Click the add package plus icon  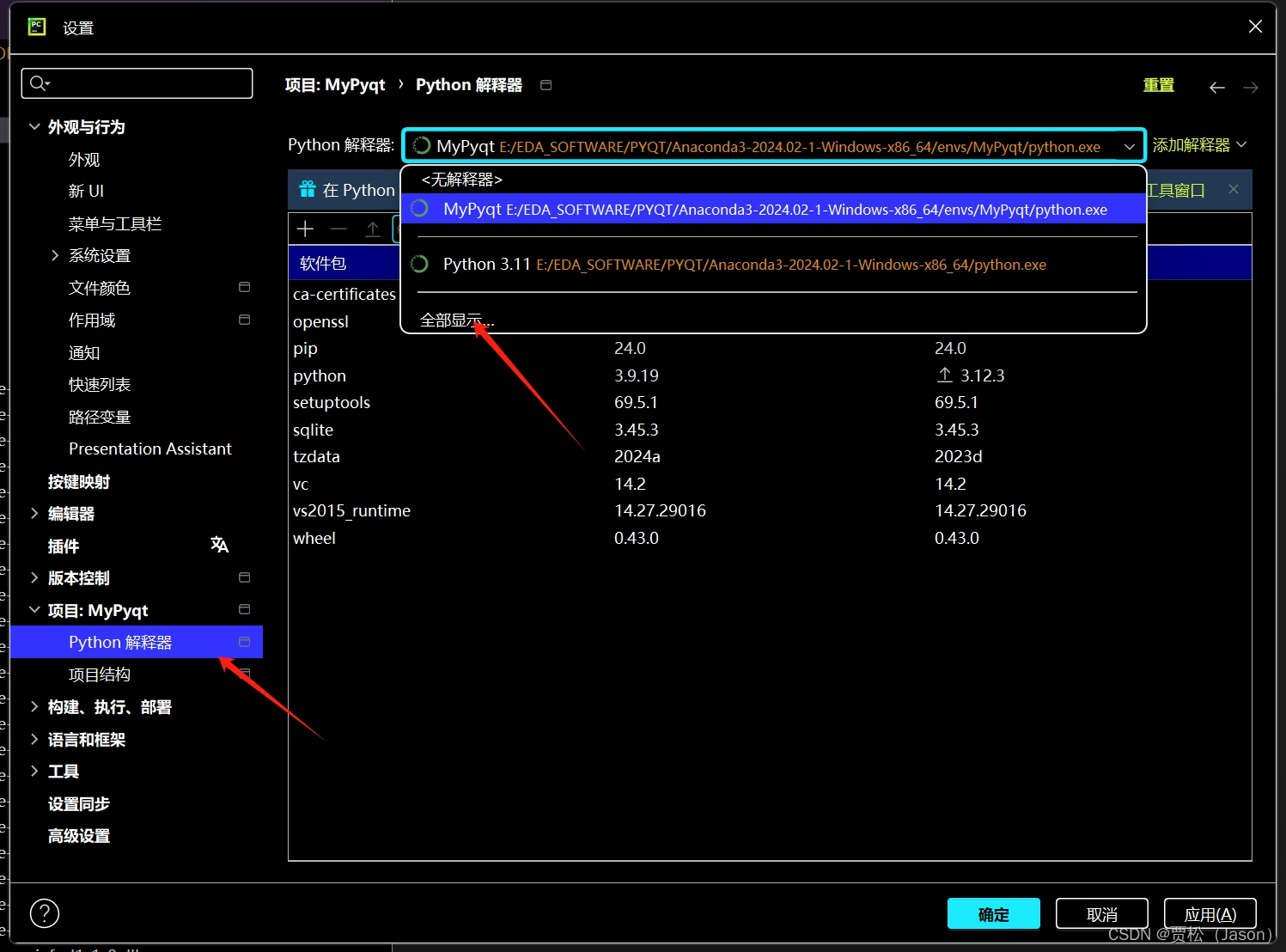point(305,229)
